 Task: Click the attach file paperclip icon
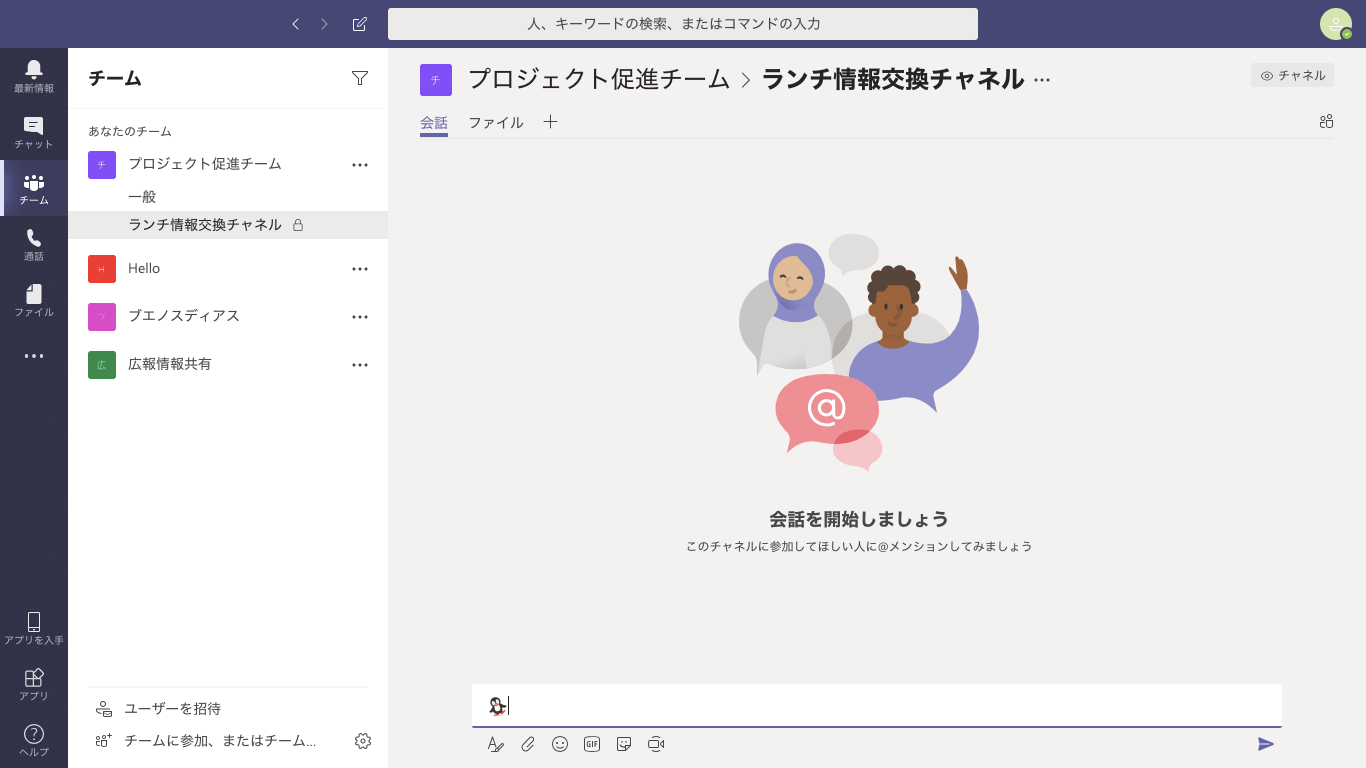tap(528, 744)
